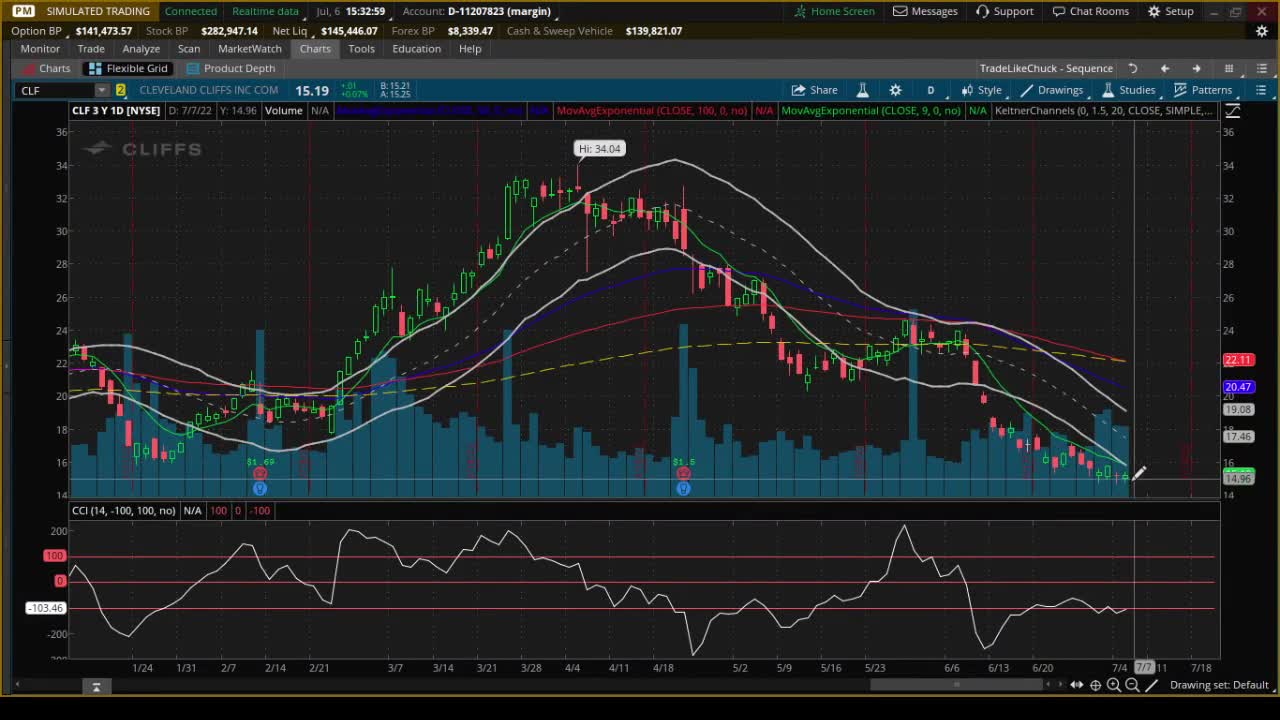The width and height of the screenshot is (1280, 720).
Task: Click the SIMULATED TRADING label
Action: [98, 11]
